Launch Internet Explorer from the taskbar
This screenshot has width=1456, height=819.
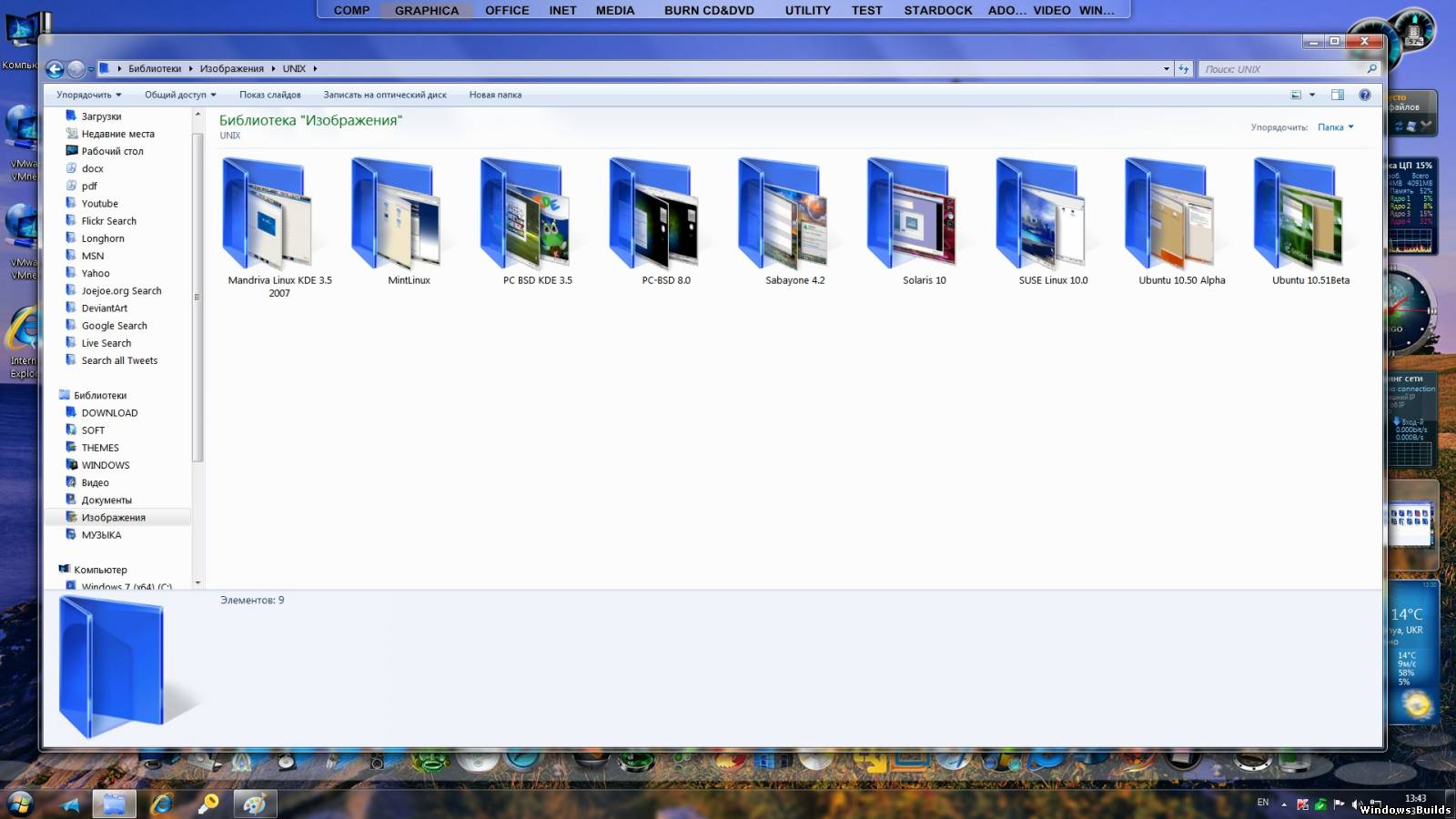point(162,804)
